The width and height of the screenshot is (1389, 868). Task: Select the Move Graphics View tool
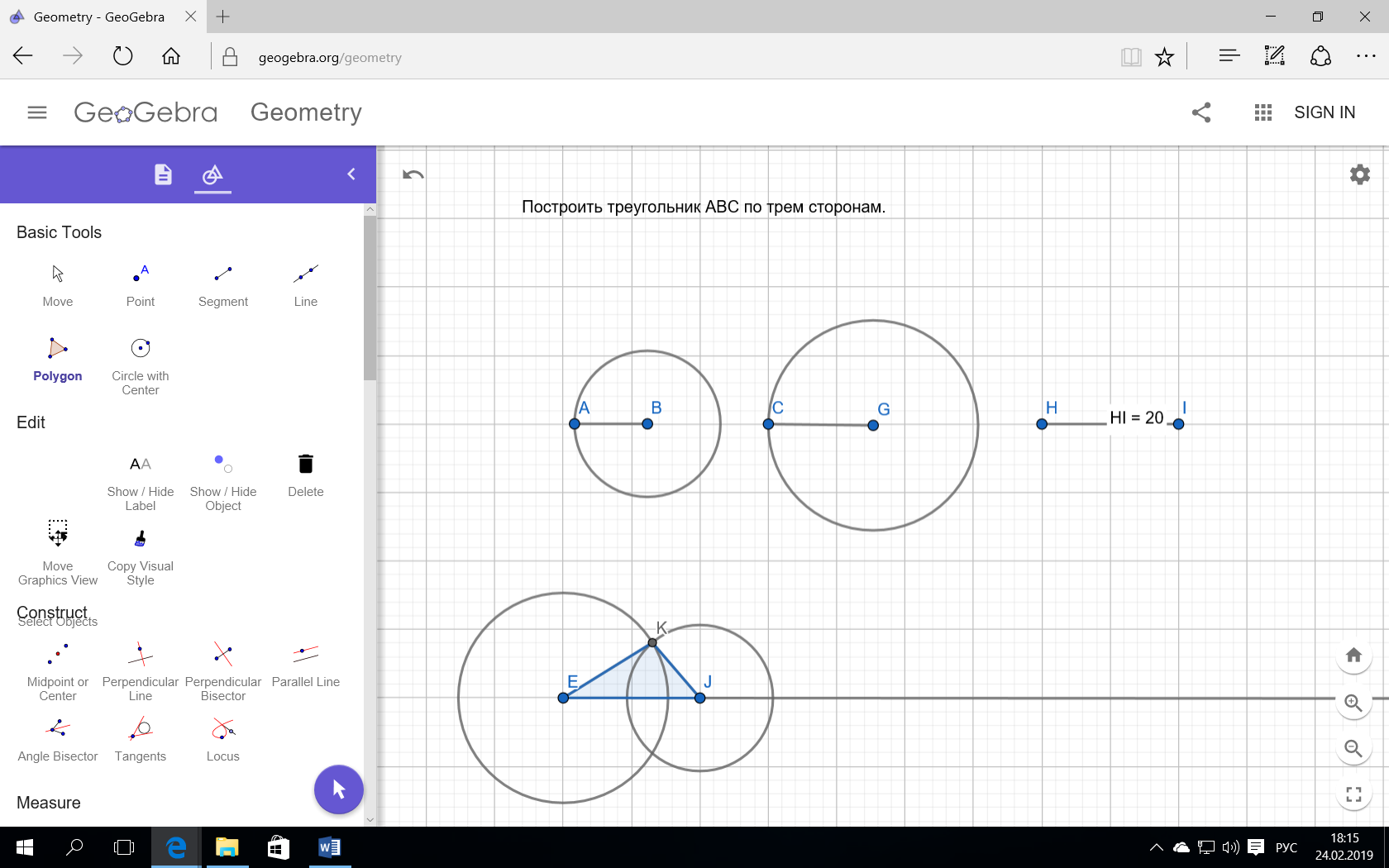(58, 552)
